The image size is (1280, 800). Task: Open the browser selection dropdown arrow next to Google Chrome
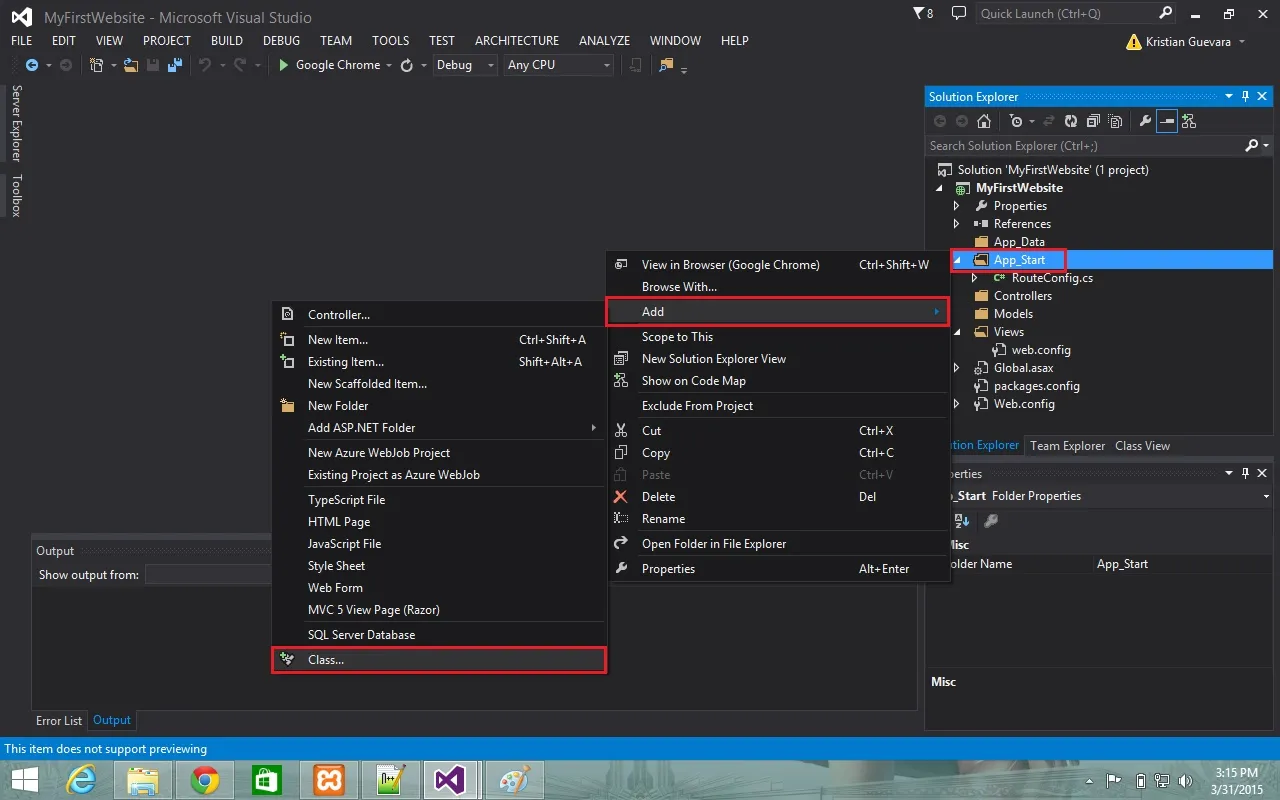[389, 65]
